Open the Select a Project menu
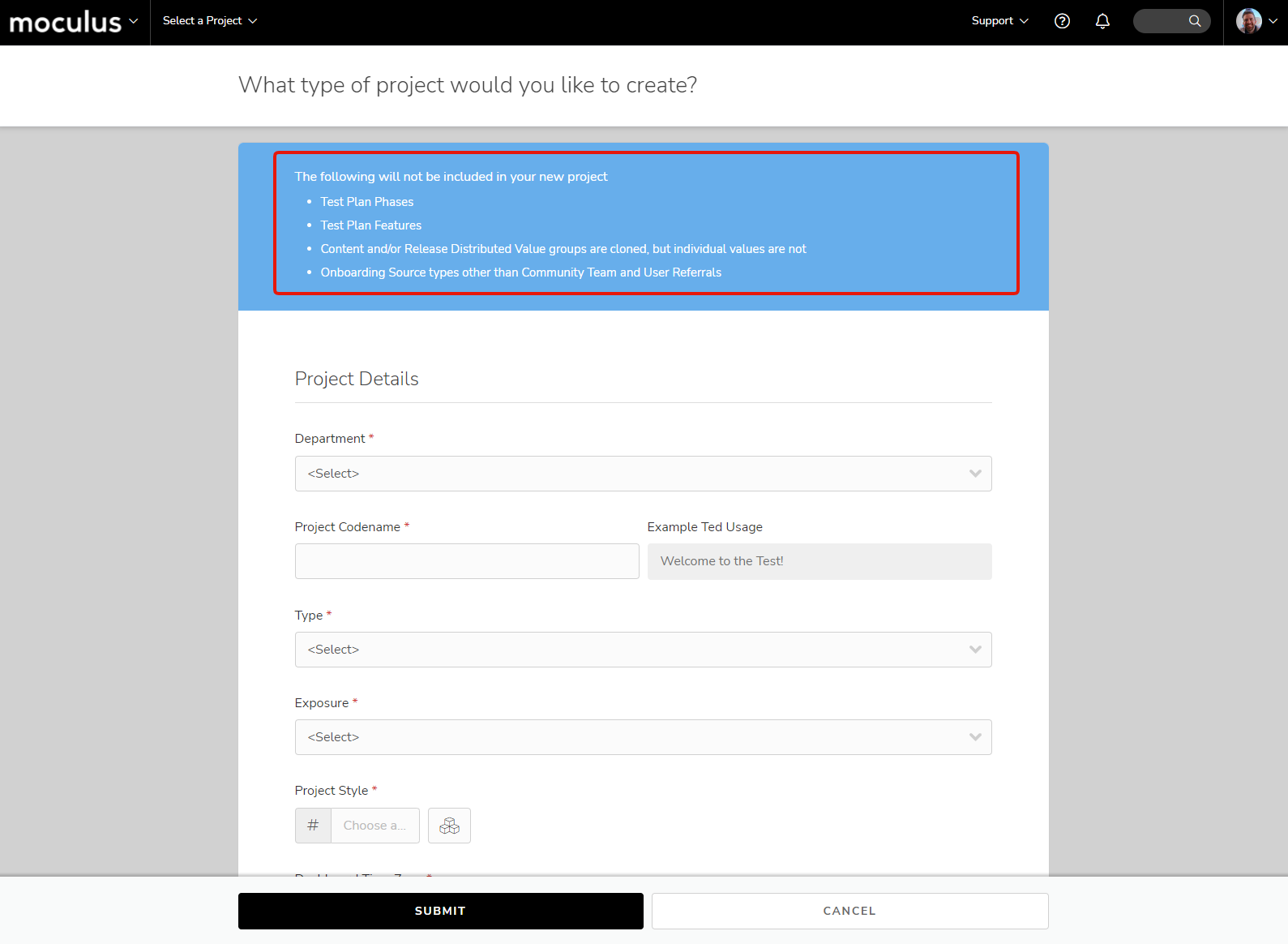The height and width of the screenshot is (944, 1288). (x=209, y=21)
